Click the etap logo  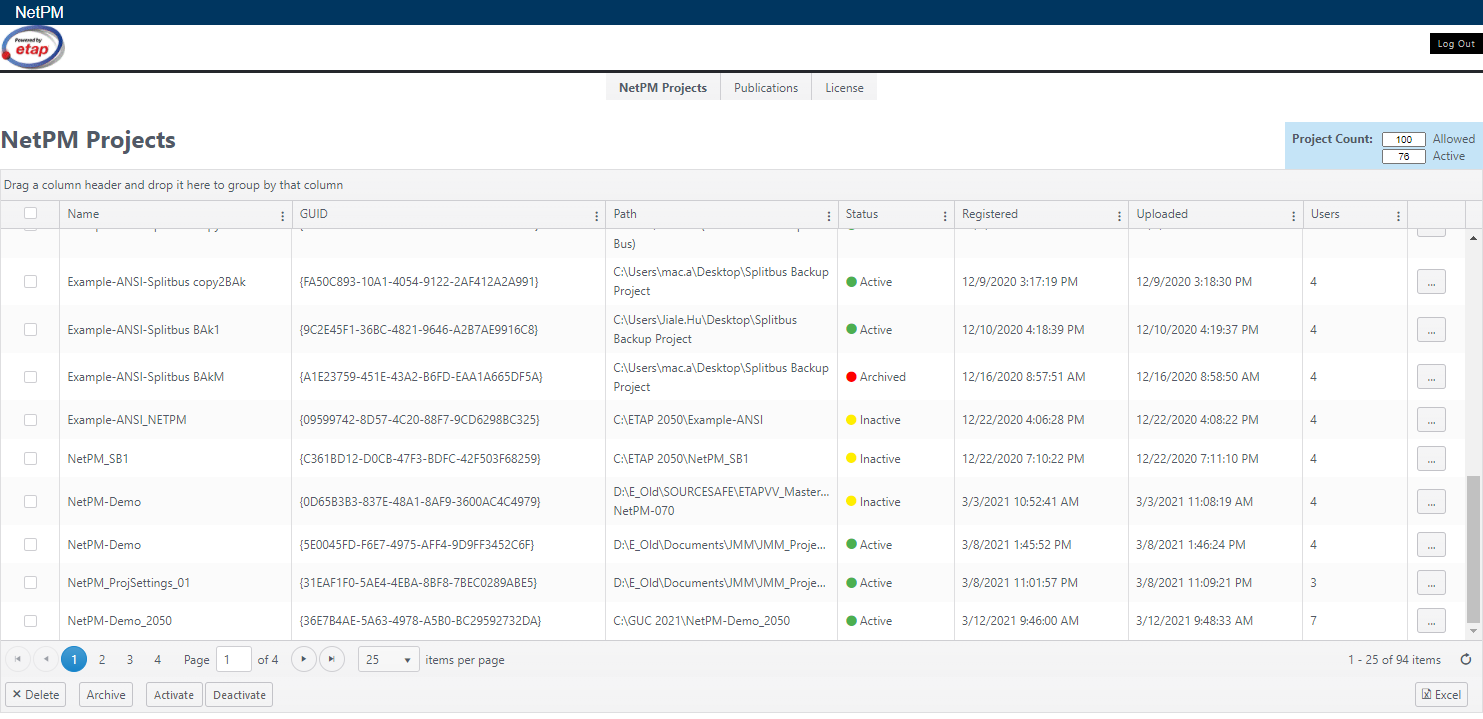coord(33,48)
